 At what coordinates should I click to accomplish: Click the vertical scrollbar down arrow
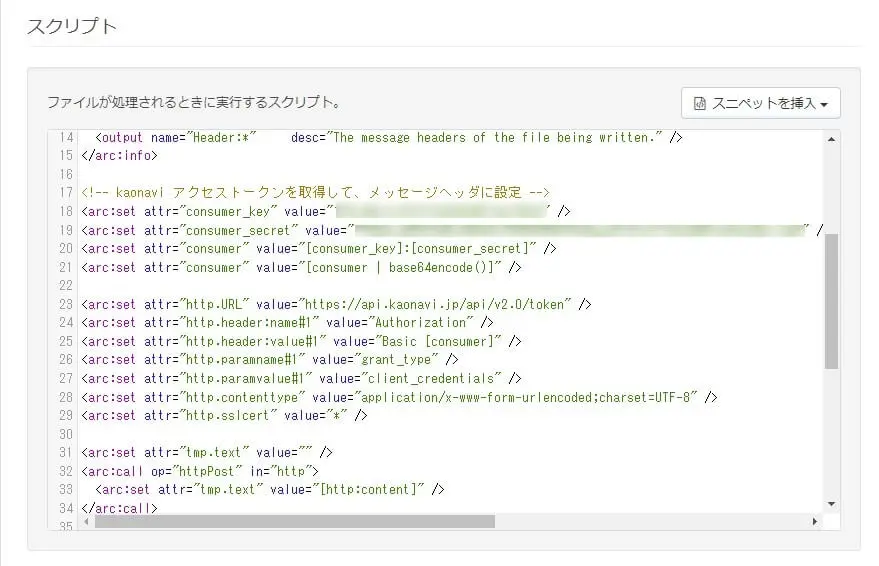832,504
